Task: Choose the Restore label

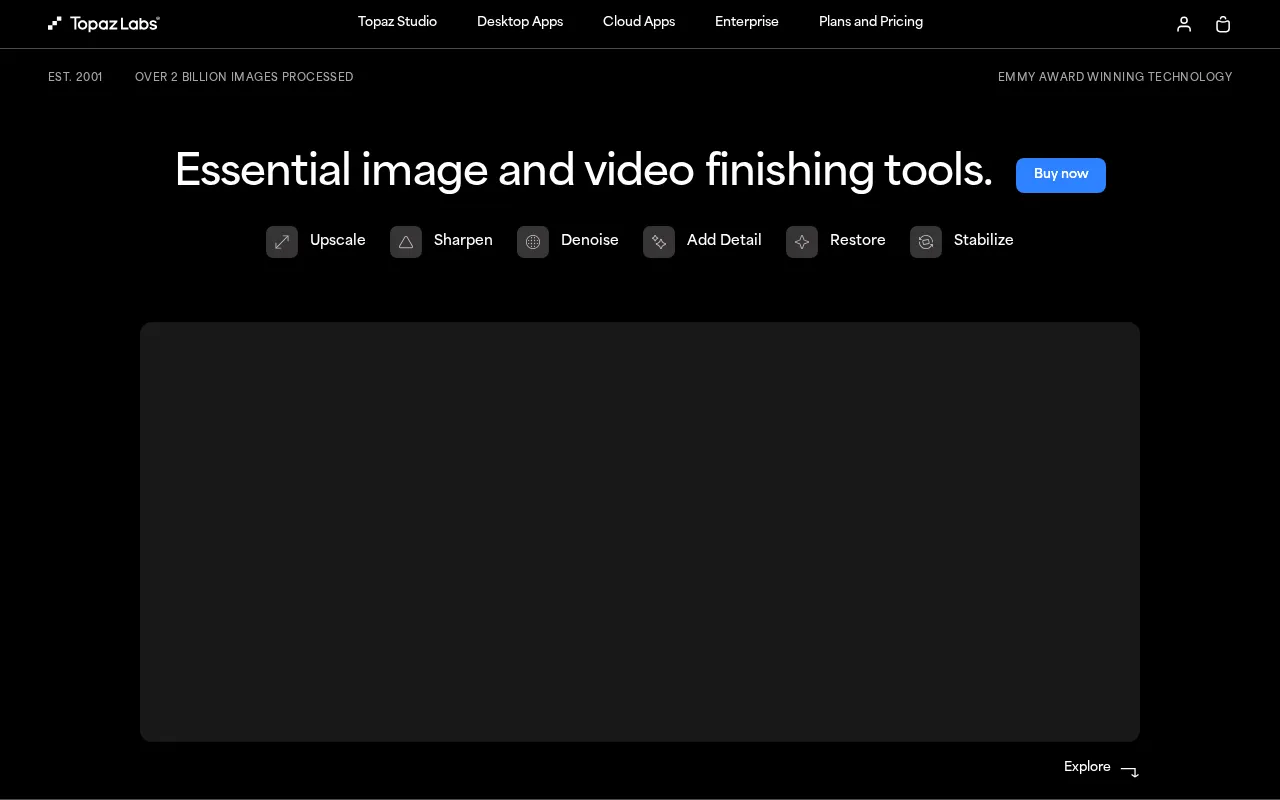Action: pyautogui.click(x=858, y=241)
